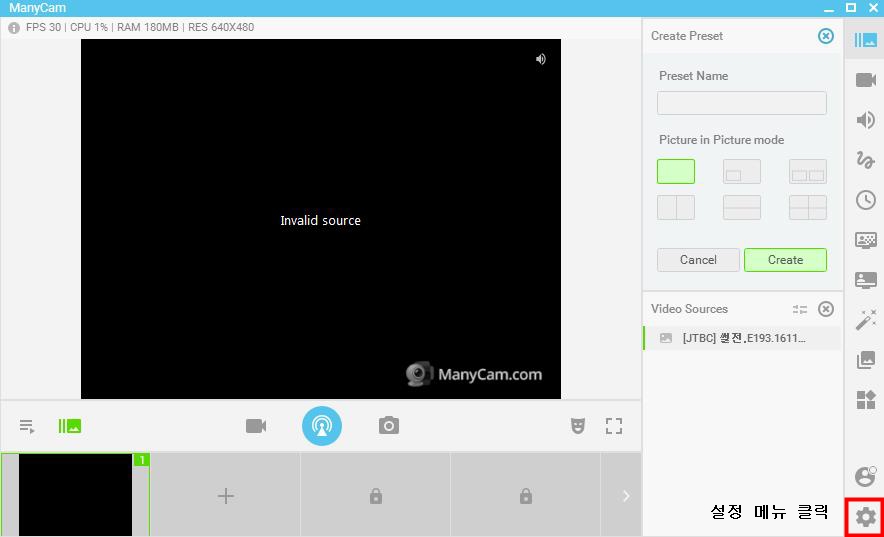The width and height of the screenshot is (884, 537).
Task: Select the [JTBC] video source entry
Action: pos(742,338)
